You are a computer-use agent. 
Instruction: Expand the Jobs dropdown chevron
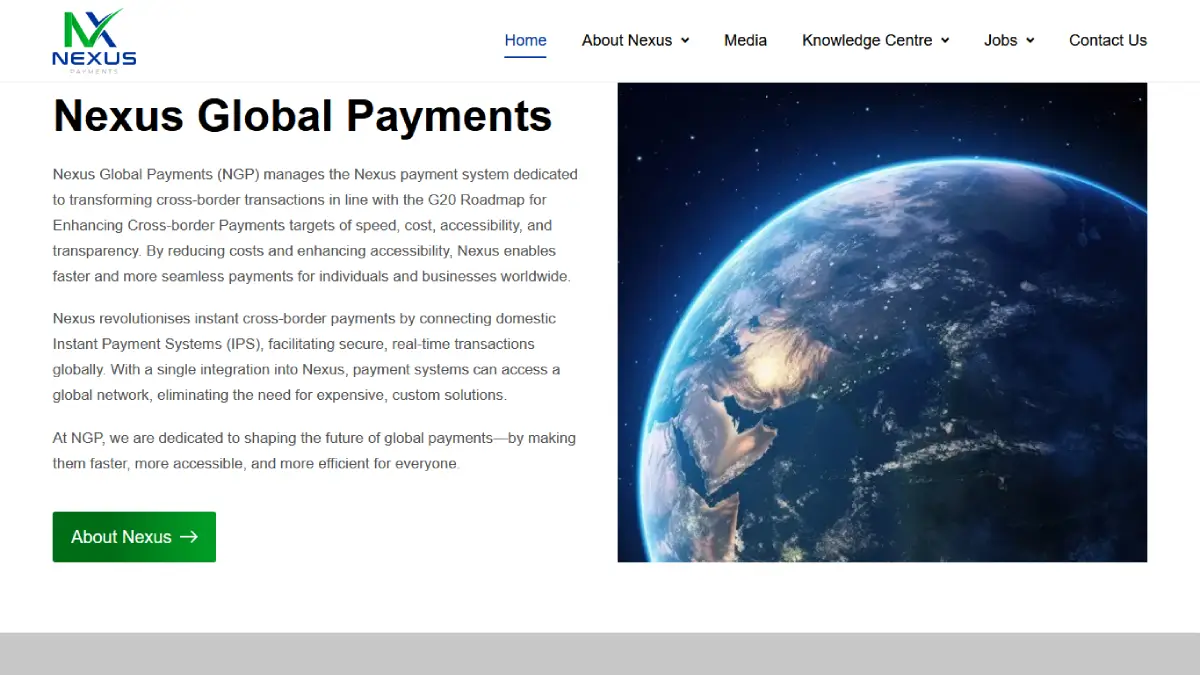1030,41
